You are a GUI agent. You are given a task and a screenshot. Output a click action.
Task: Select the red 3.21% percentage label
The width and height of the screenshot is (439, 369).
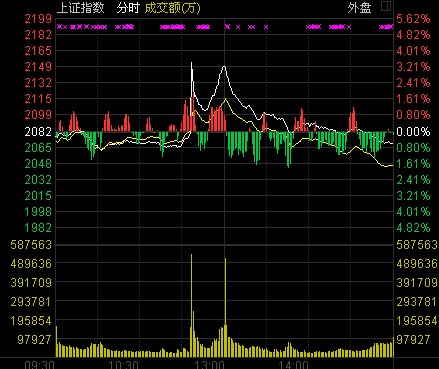(413, 67)
